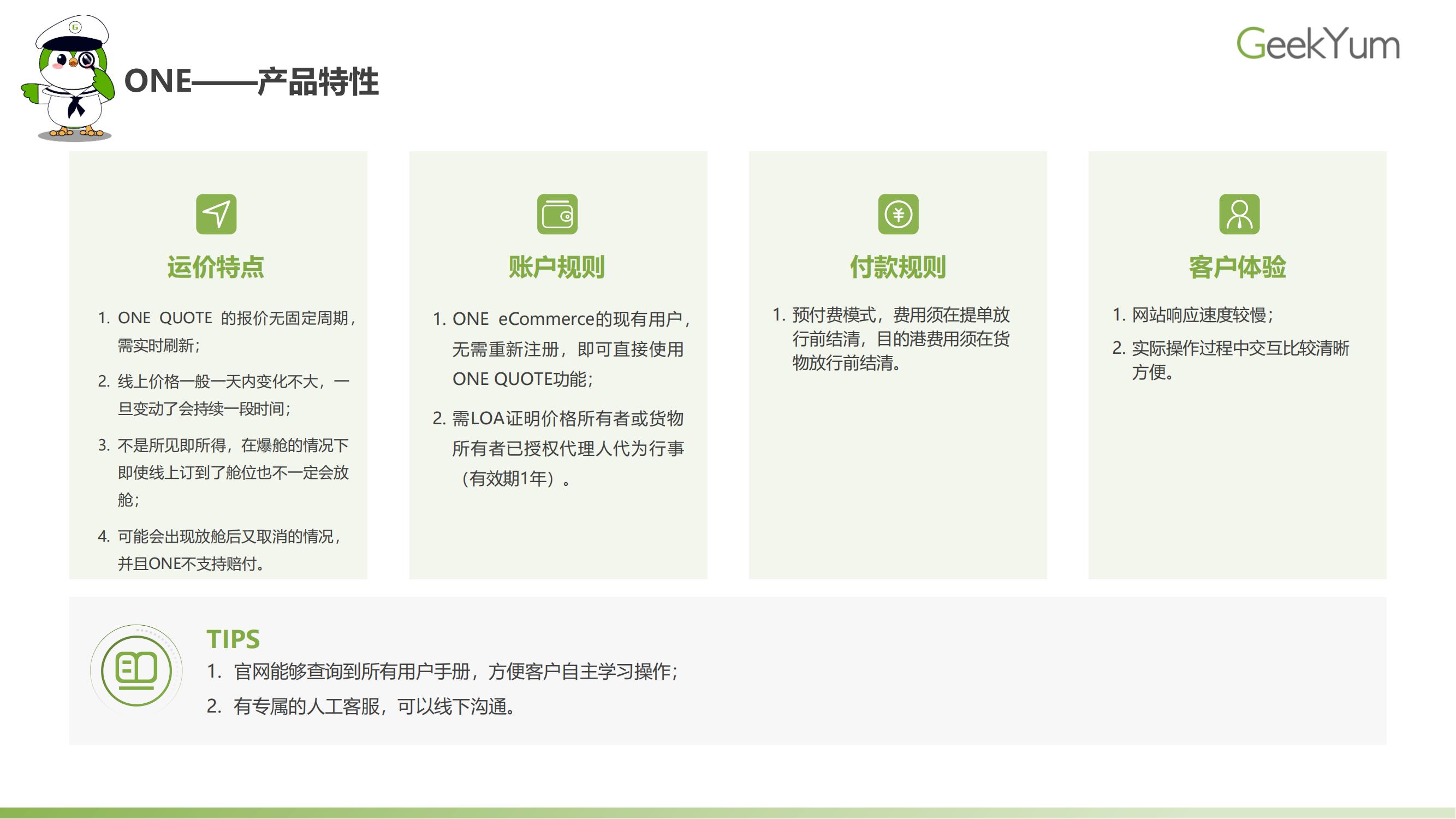The height and width of the screenshot is (819, 1456).
Task: Click the wallet account icon
Action: coord(557,214)
